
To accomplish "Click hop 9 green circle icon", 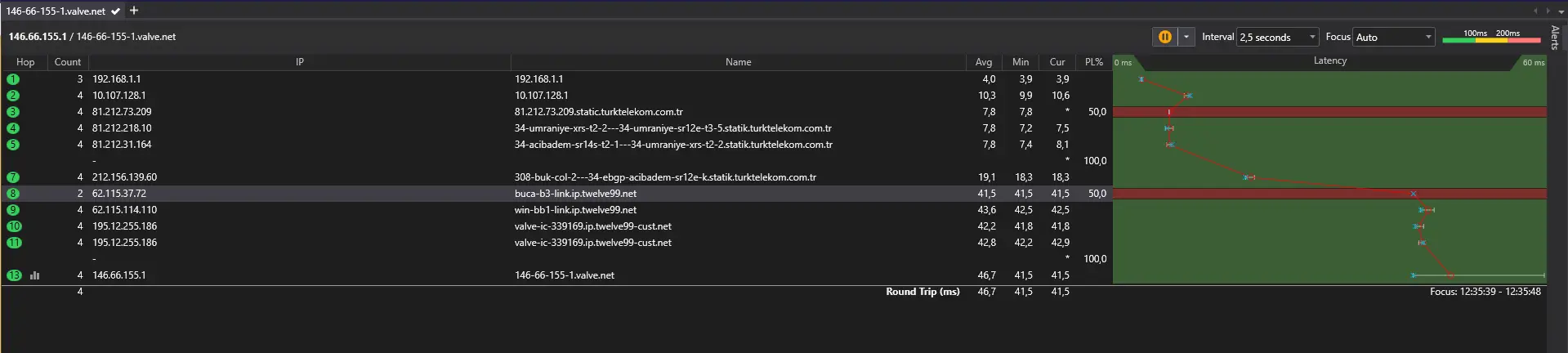I will coord(13,210).
